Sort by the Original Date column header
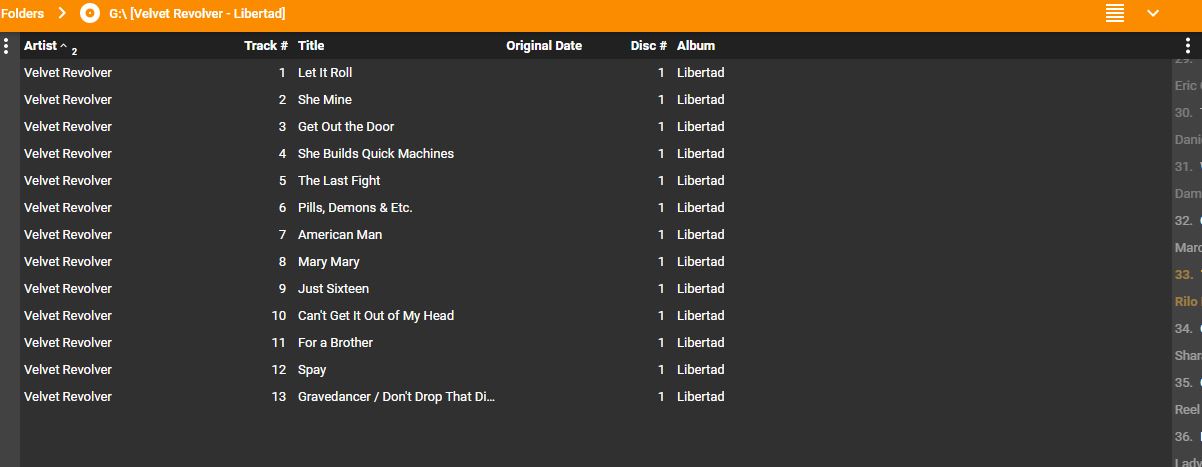Screen dimensions: 1202x467 [x=544, y=46]
